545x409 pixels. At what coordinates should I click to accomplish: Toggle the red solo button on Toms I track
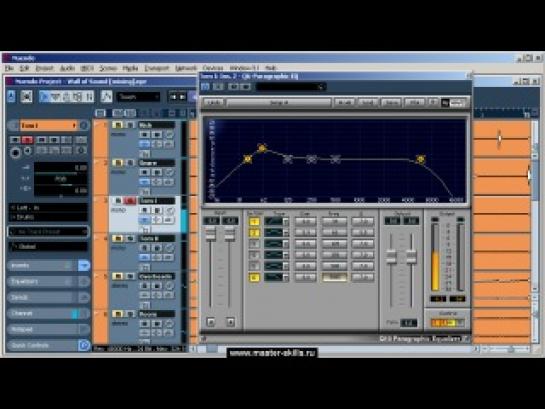(130, 201)
